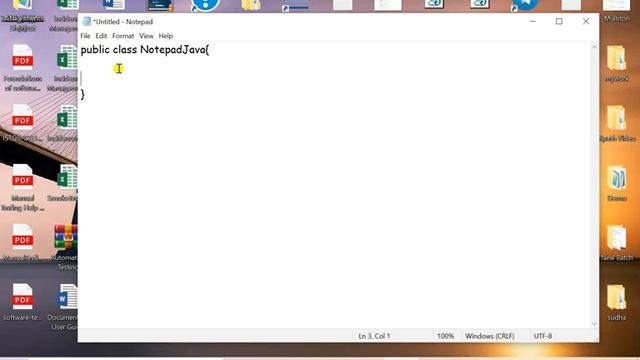Viewport: 640px width, 360px height.
Task: Open the Edit menu in Notepad
Action: tap(101, 36)
